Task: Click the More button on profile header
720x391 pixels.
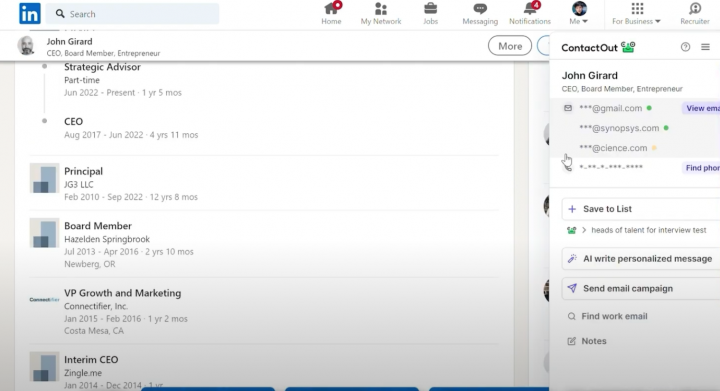Action: pos(510,46)
